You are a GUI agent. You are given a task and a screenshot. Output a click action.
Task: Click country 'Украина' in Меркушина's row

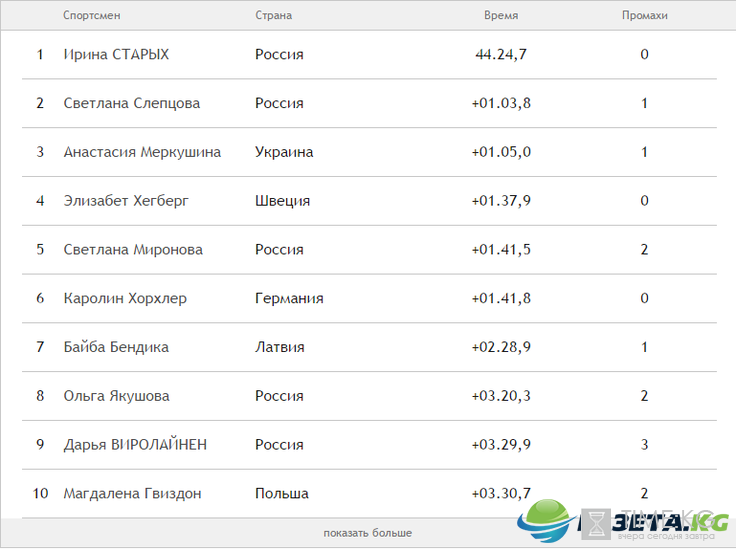(284, 152)
